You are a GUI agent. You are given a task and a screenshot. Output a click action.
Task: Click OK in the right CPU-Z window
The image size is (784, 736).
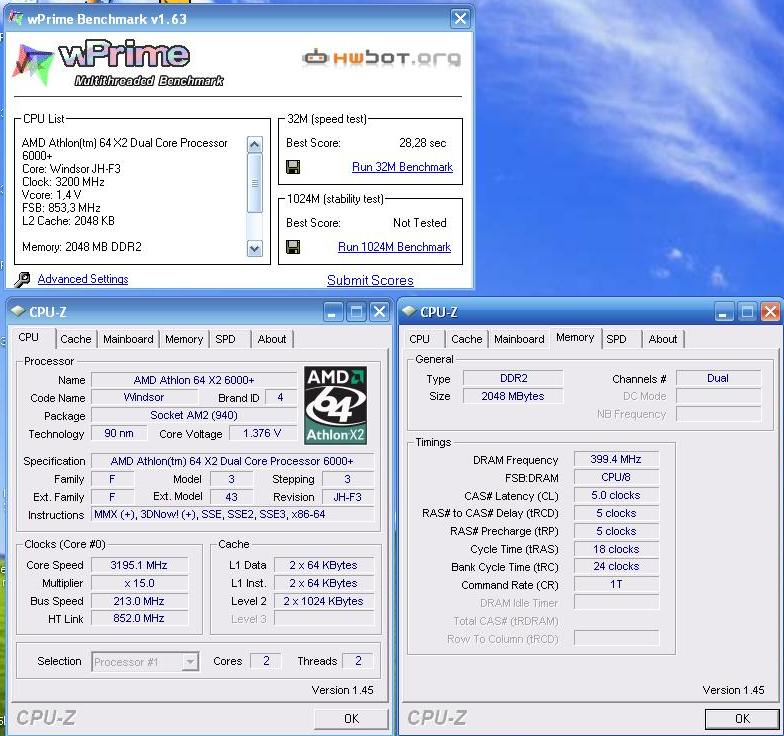pos(742,719)
